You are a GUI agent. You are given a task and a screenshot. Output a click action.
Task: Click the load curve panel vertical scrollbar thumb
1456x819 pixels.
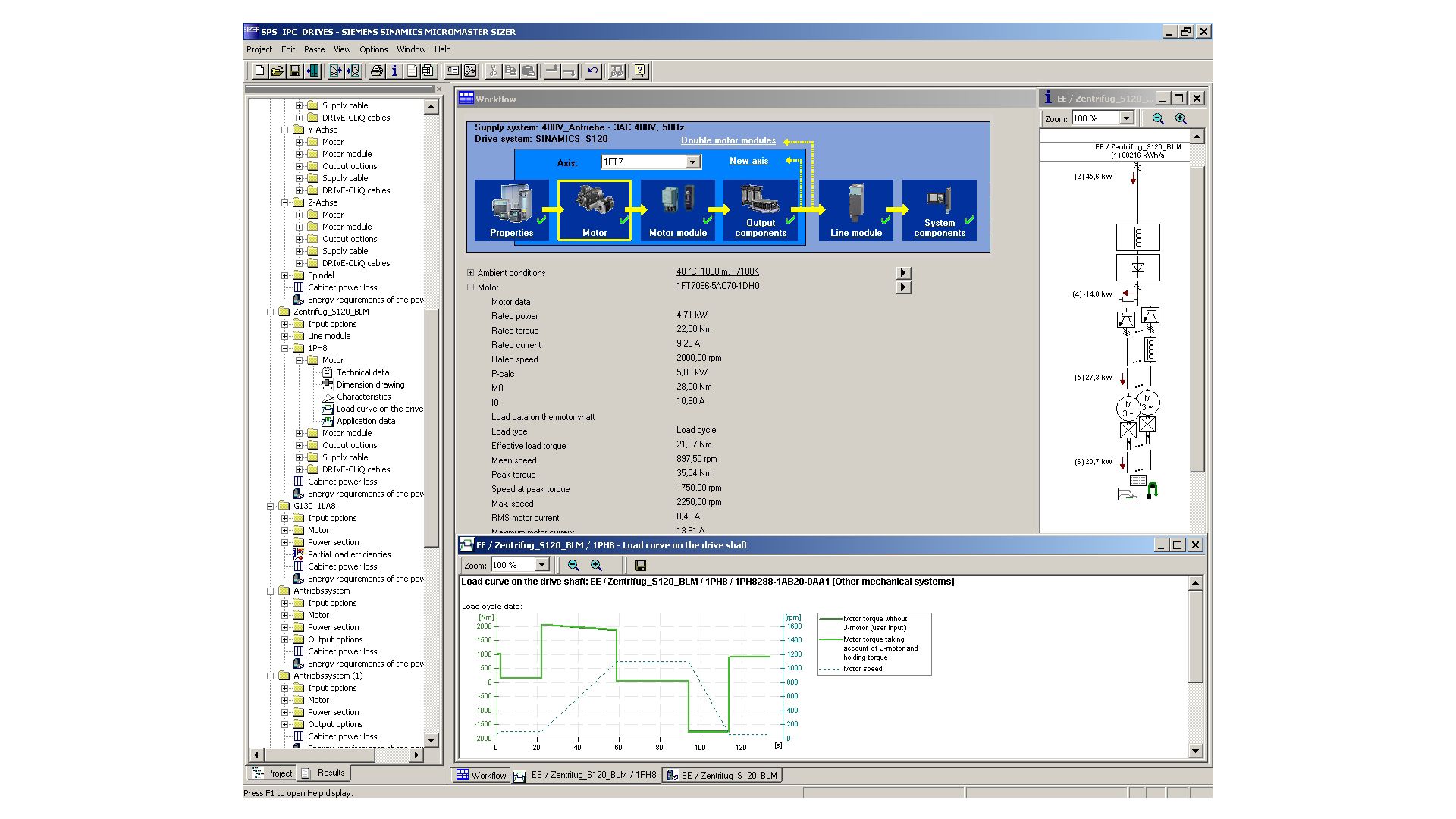click(1196, 637)
